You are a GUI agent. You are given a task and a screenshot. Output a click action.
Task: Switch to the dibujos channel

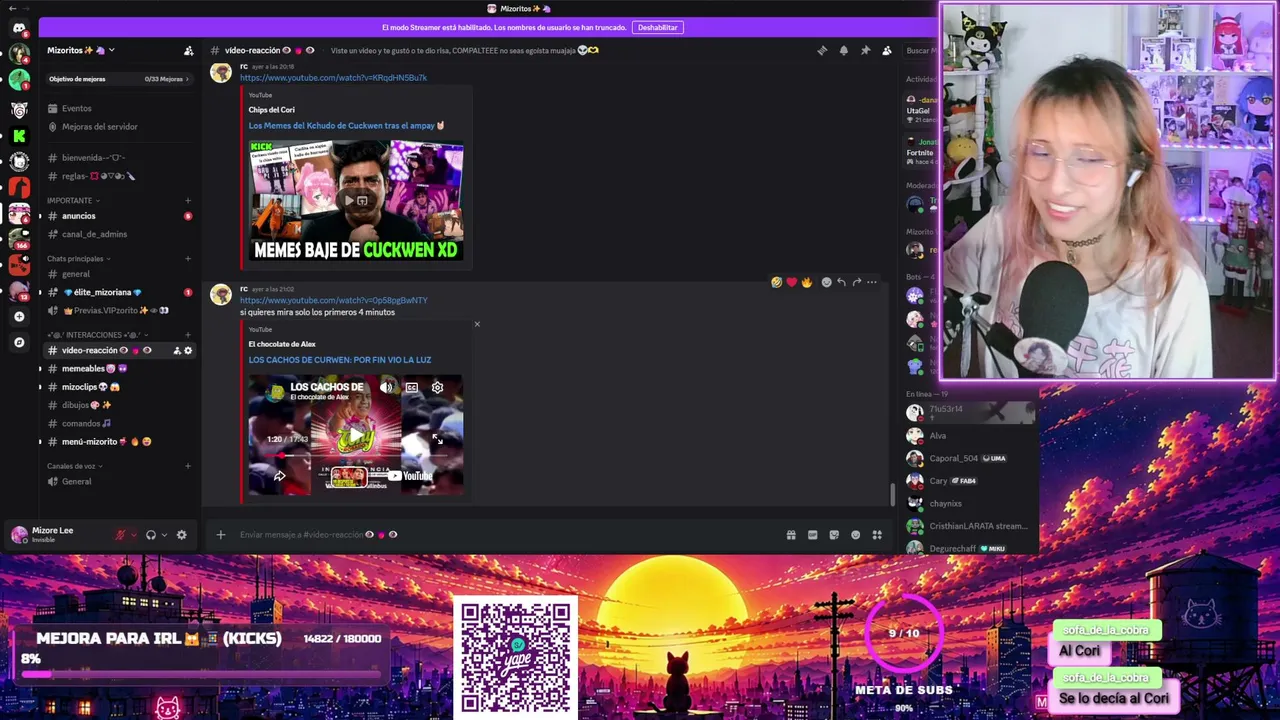click(118, 405)
